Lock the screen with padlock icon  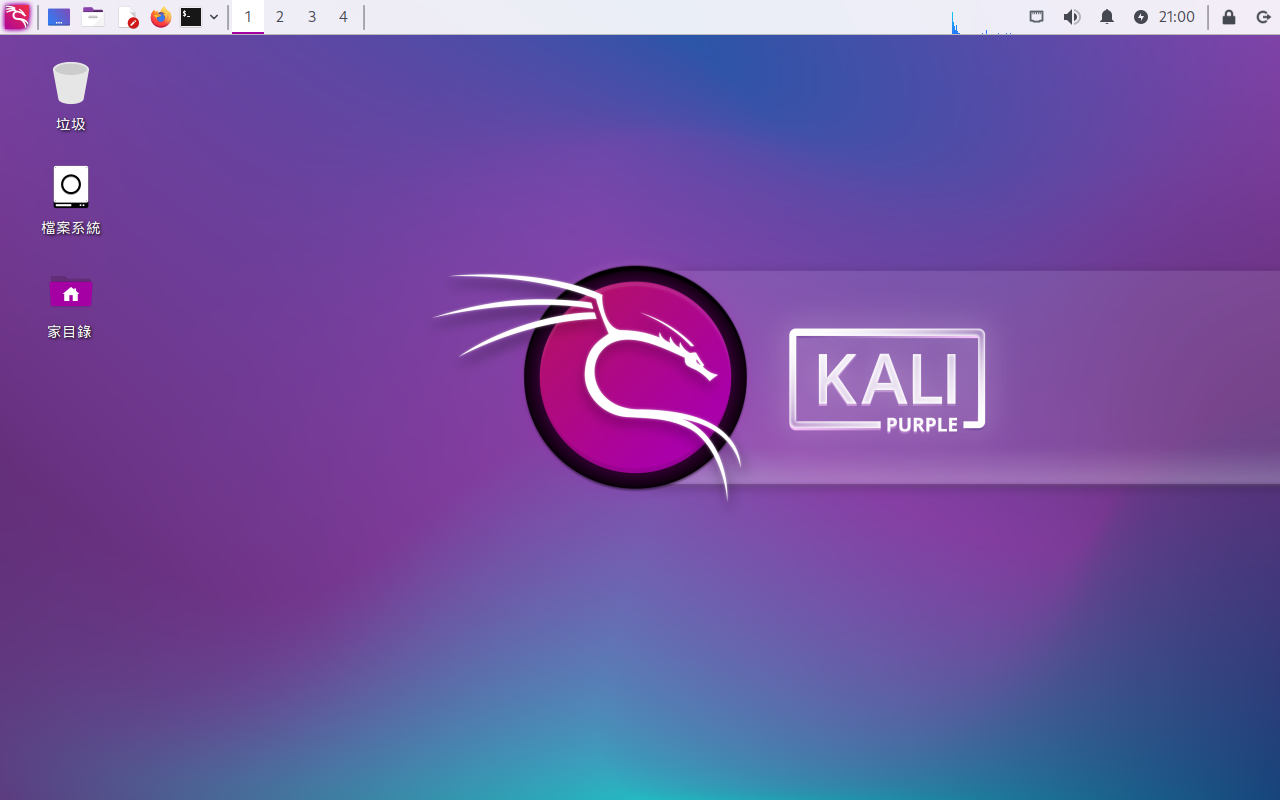1229,17
